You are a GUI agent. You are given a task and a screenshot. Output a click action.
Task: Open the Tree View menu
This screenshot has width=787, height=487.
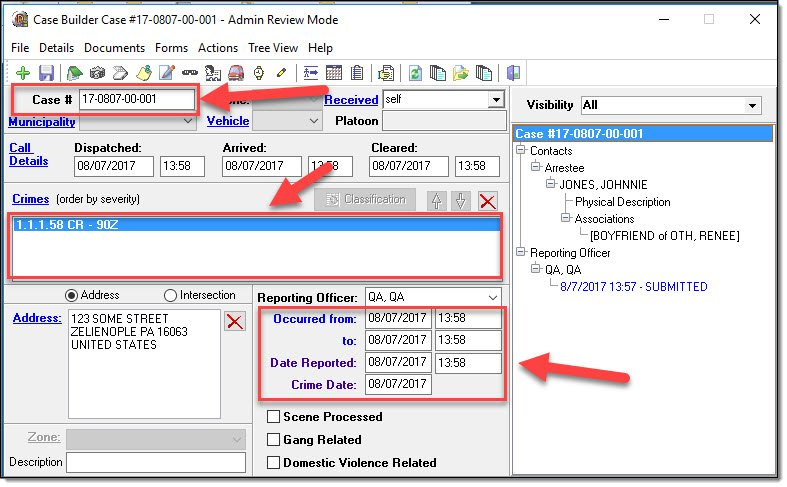point(273,48)
